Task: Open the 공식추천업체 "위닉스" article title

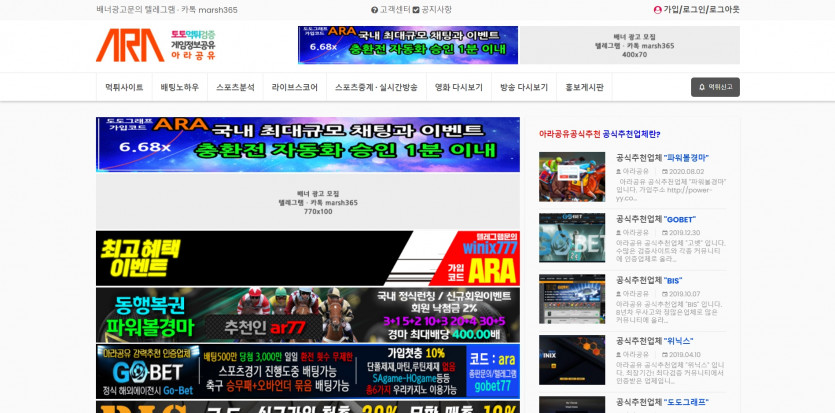Action: click(x=655, y=341)
